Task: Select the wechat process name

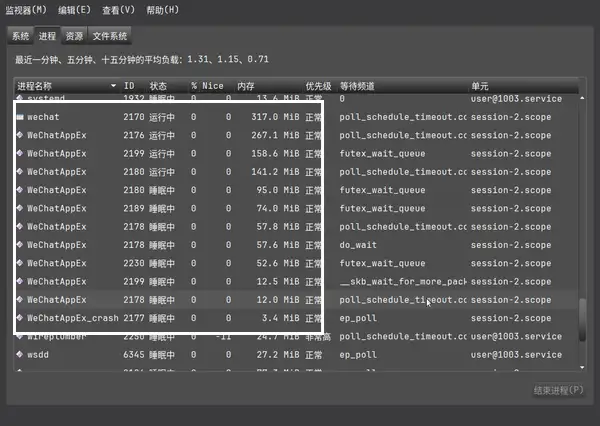Action: [x=43, y=117]
